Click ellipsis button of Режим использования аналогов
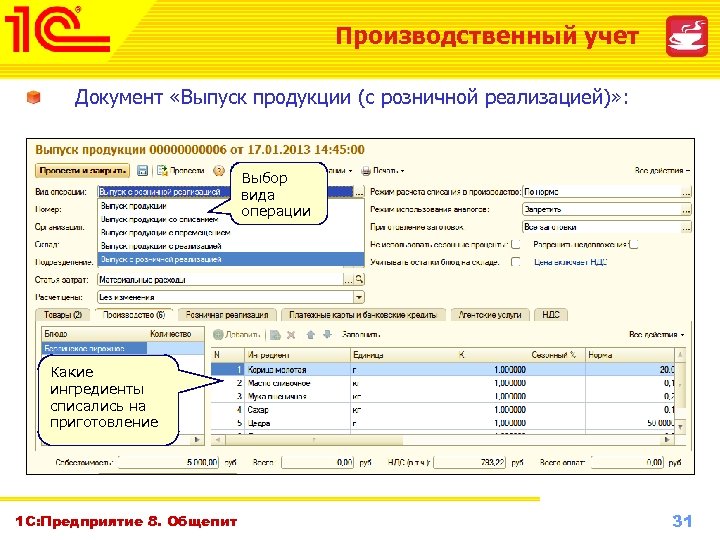 (686, 210)
